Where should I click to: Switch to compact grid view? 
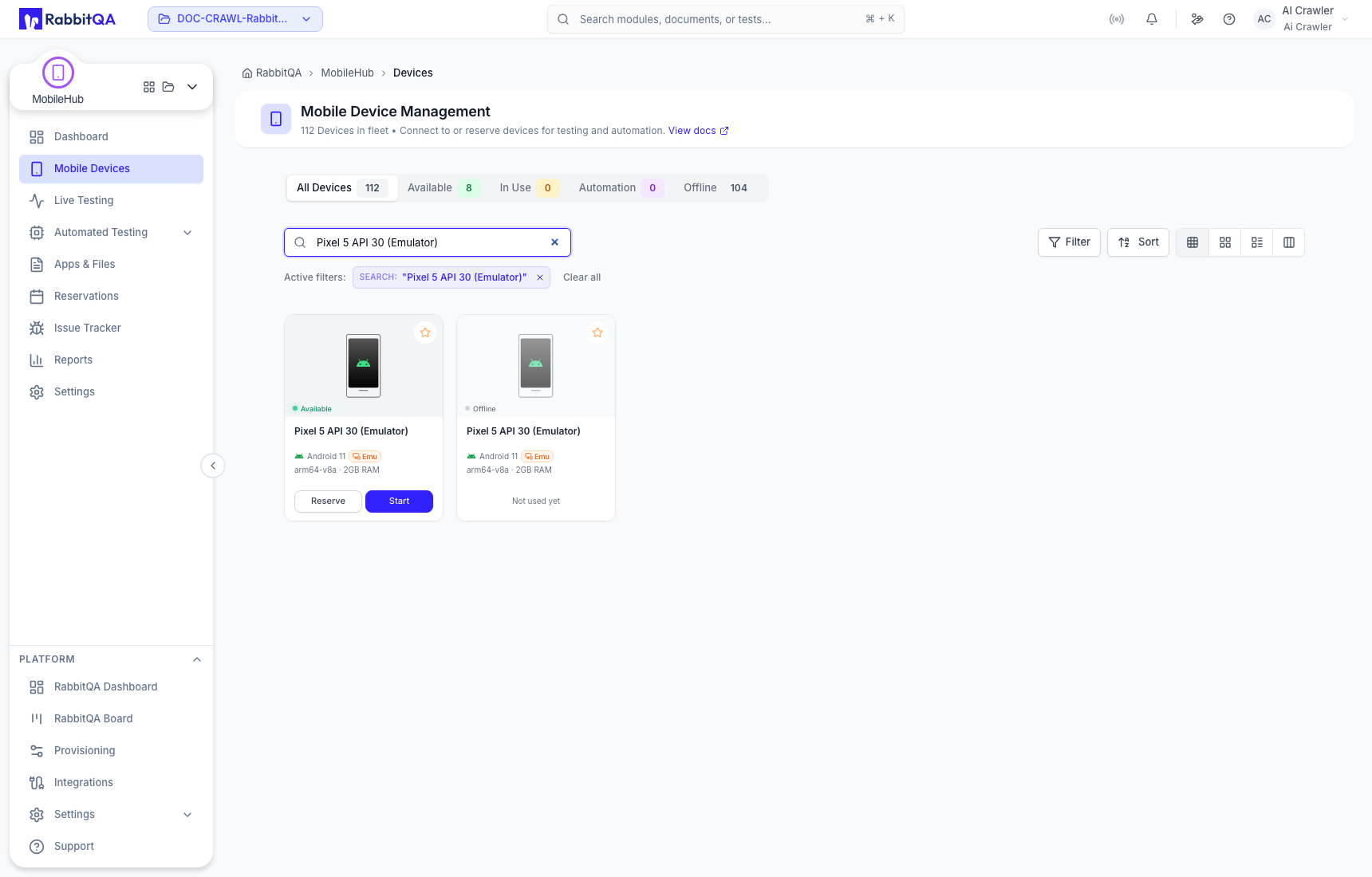click(x=1193, y=242)
